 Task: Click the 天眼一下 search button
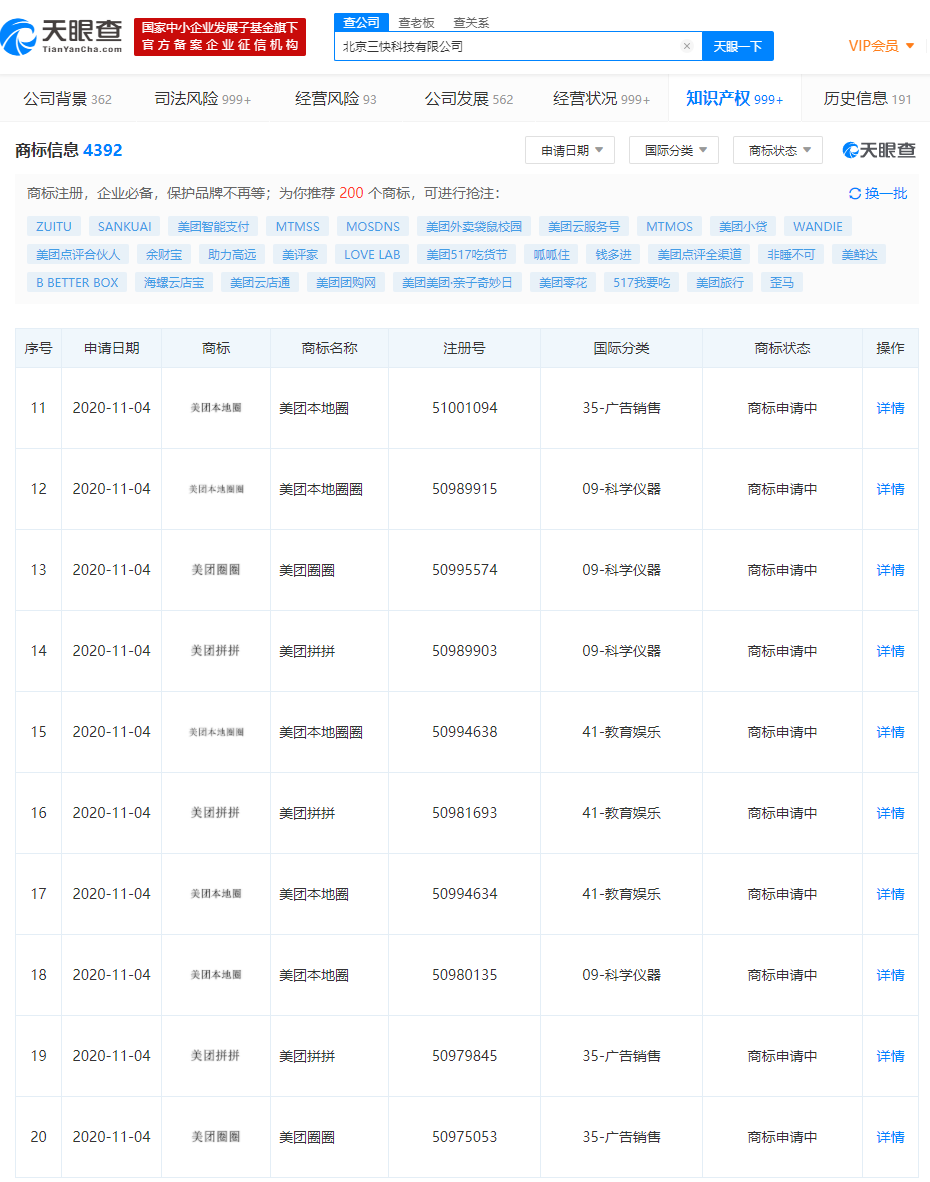737,46
